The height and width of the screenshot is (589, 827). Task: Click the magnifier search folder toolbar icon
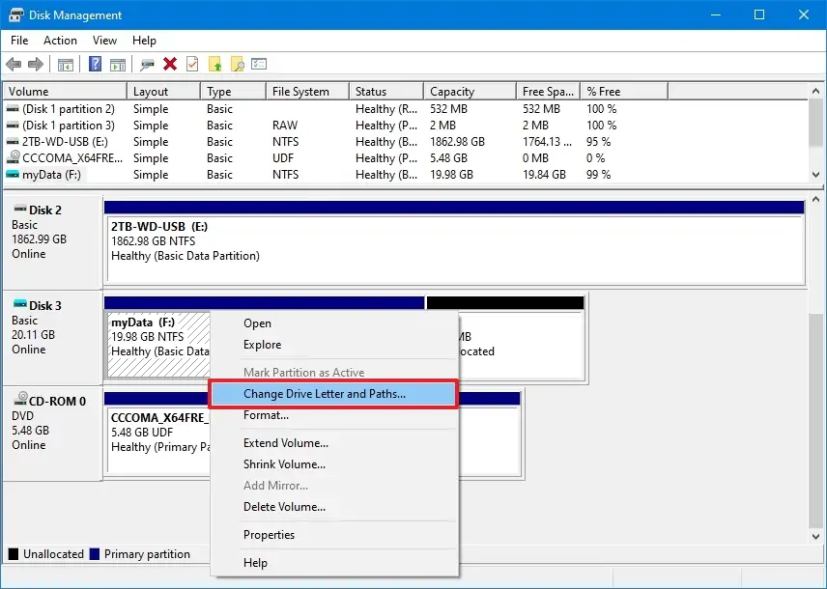pos(237,64)
